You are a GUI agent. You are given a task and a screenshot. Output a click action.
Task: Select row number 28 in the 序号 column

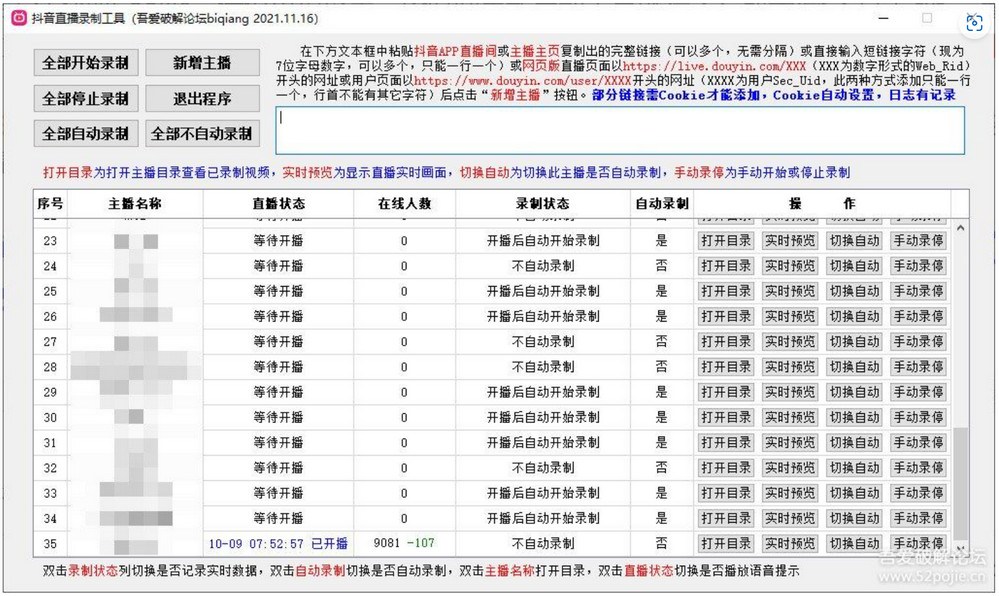click(50, 367)
